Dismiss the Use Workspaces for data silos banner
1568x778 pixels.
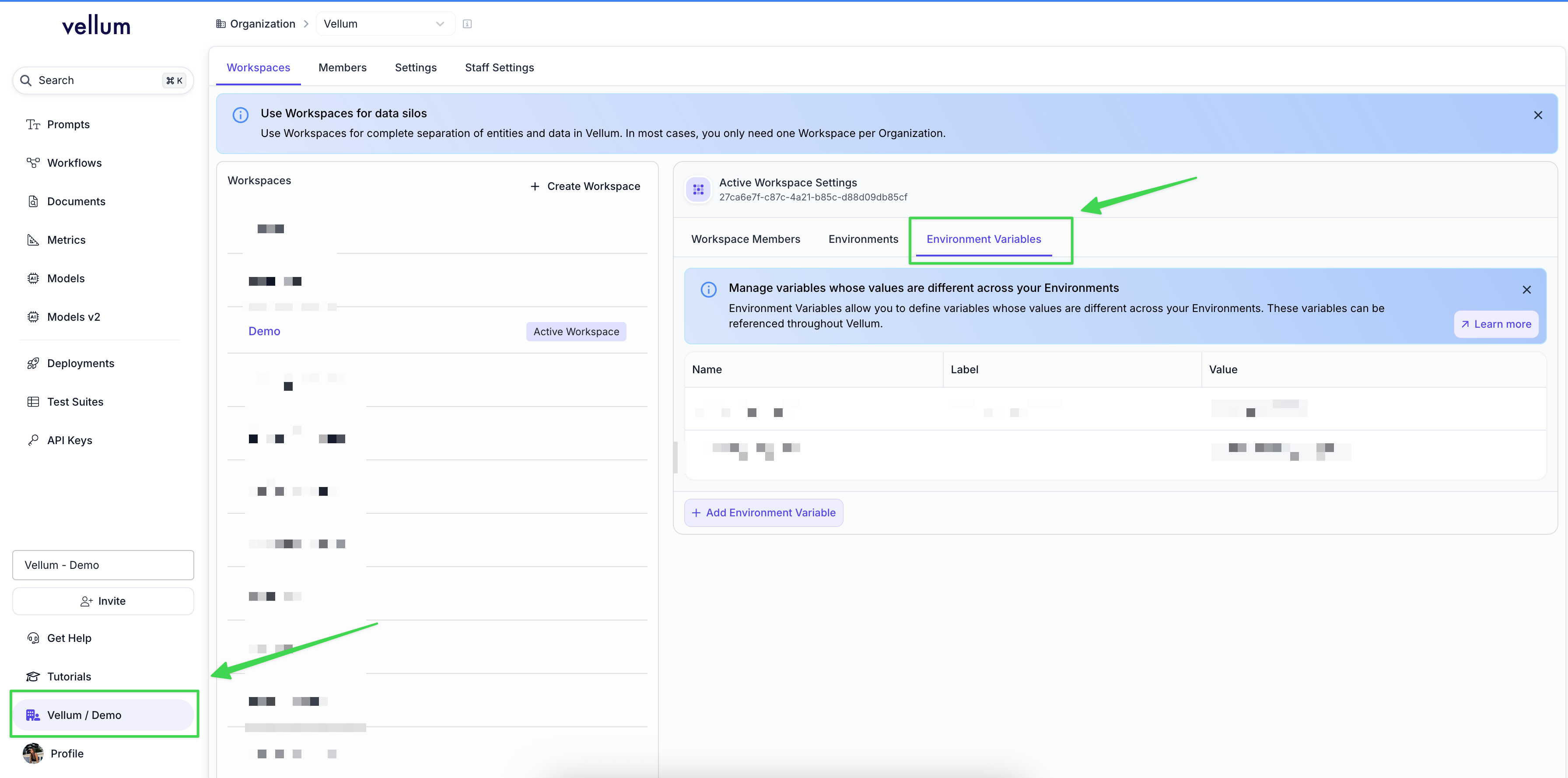[1537, 115]
